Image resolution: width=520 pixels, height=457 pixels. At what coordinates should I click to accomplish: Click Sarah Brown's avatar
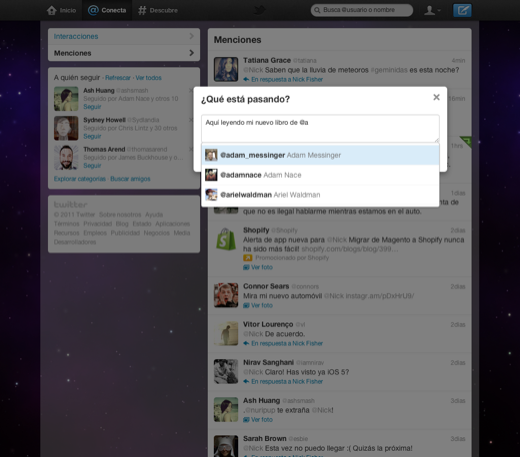tap(226, 446)
